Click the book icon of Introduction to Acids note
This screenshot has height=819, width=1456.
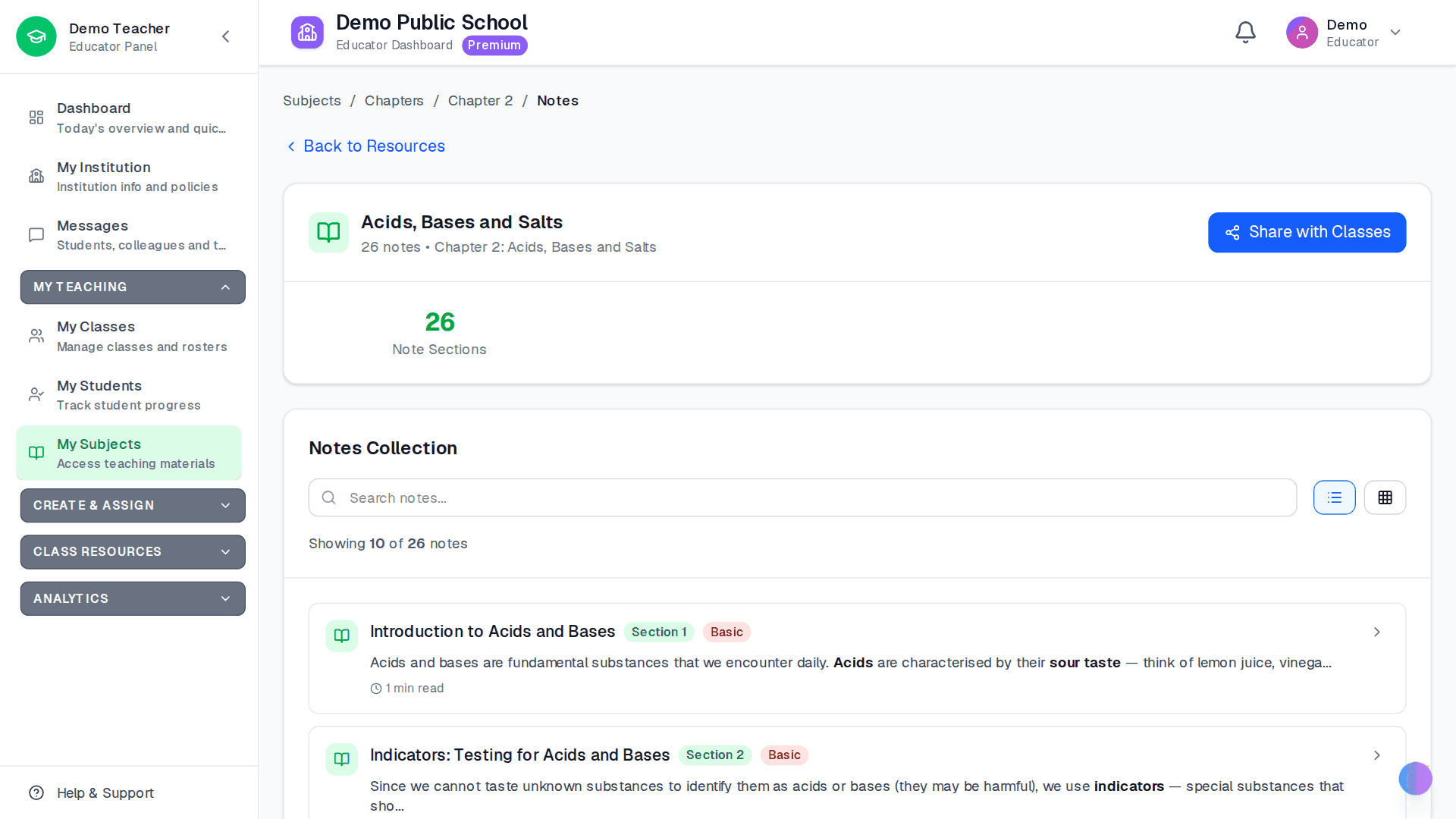pos(342,635)
